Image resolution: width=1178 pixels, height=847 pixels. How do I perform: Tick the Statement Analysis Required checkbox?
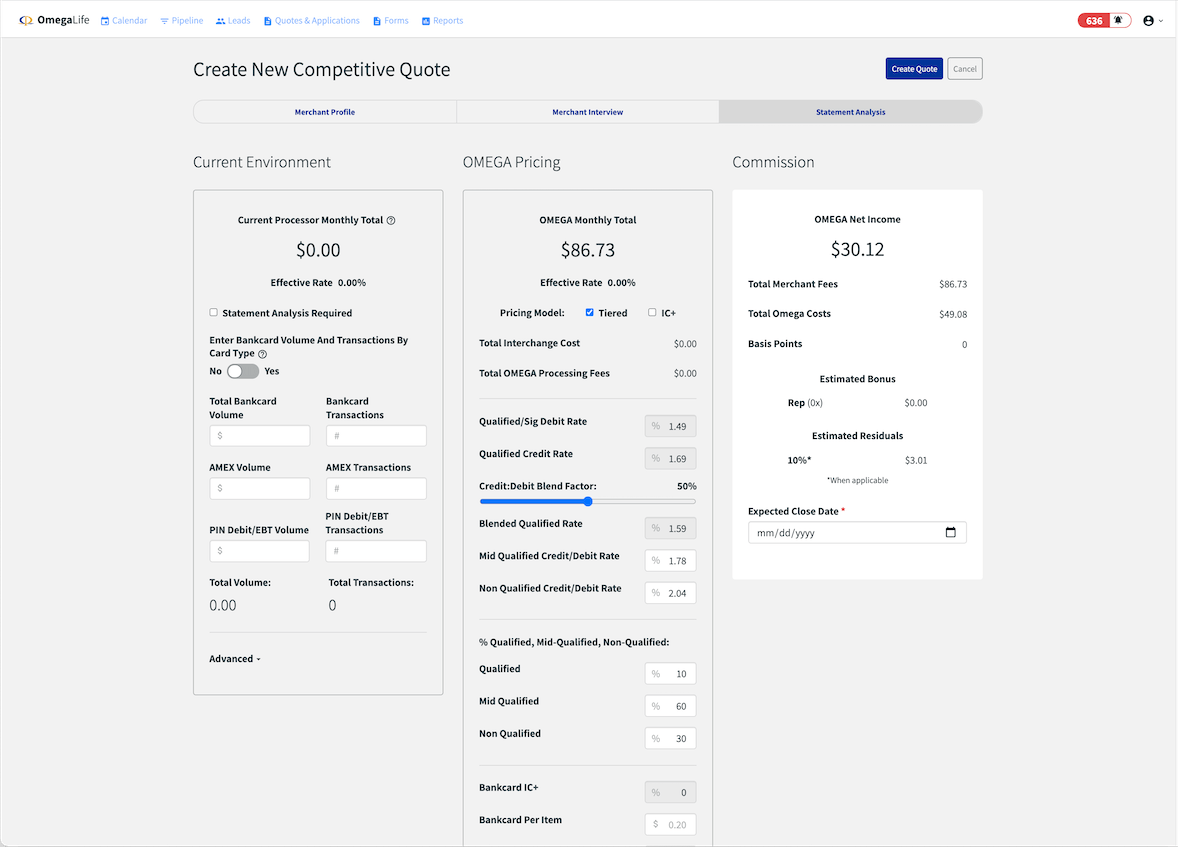point(213,313)
